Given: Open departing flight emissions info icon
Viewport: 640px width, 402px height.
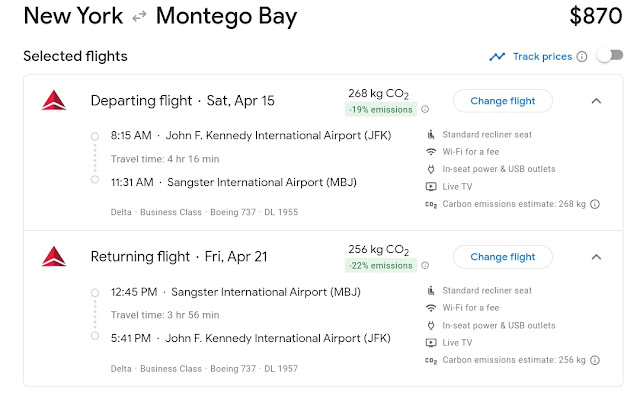Looking at the screenshot, I should [x=425, y=110].
